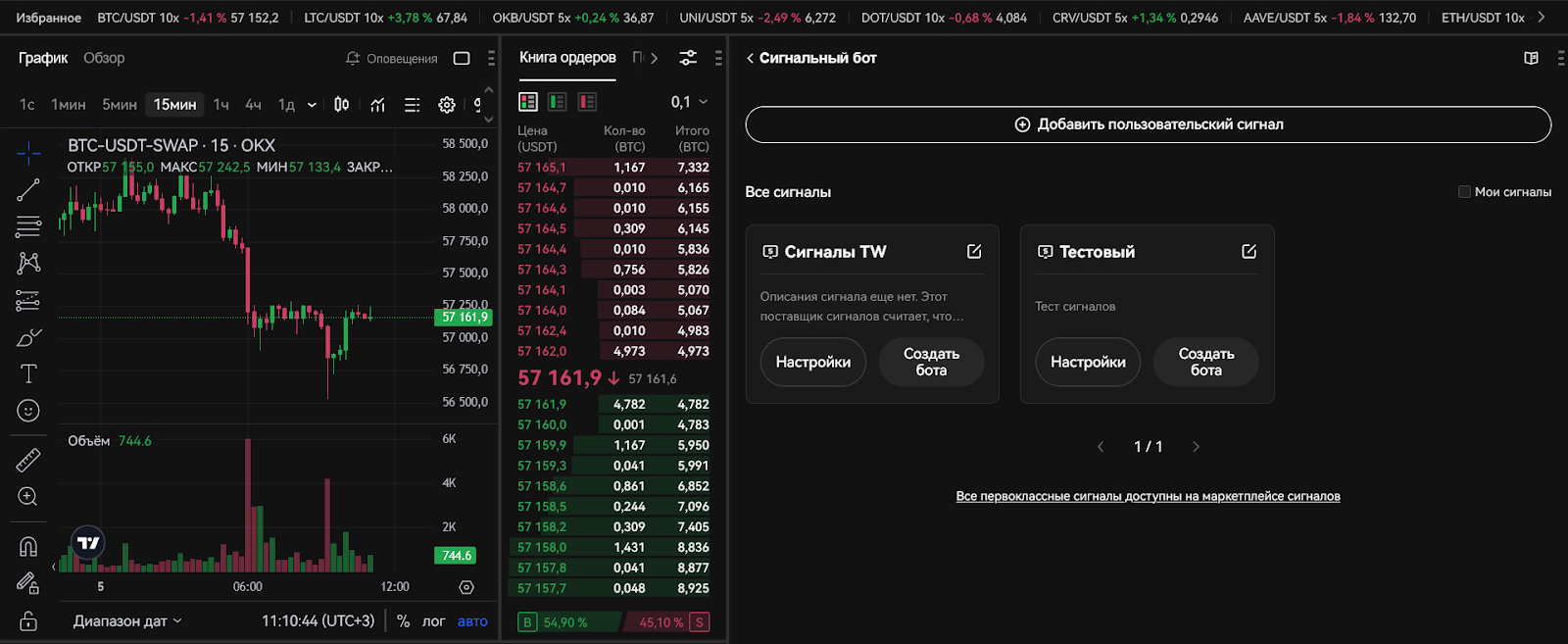Viewport: 1568px width, 644px height.
Task: Click the TradingView logo on chart
Action: pos(88,542)
